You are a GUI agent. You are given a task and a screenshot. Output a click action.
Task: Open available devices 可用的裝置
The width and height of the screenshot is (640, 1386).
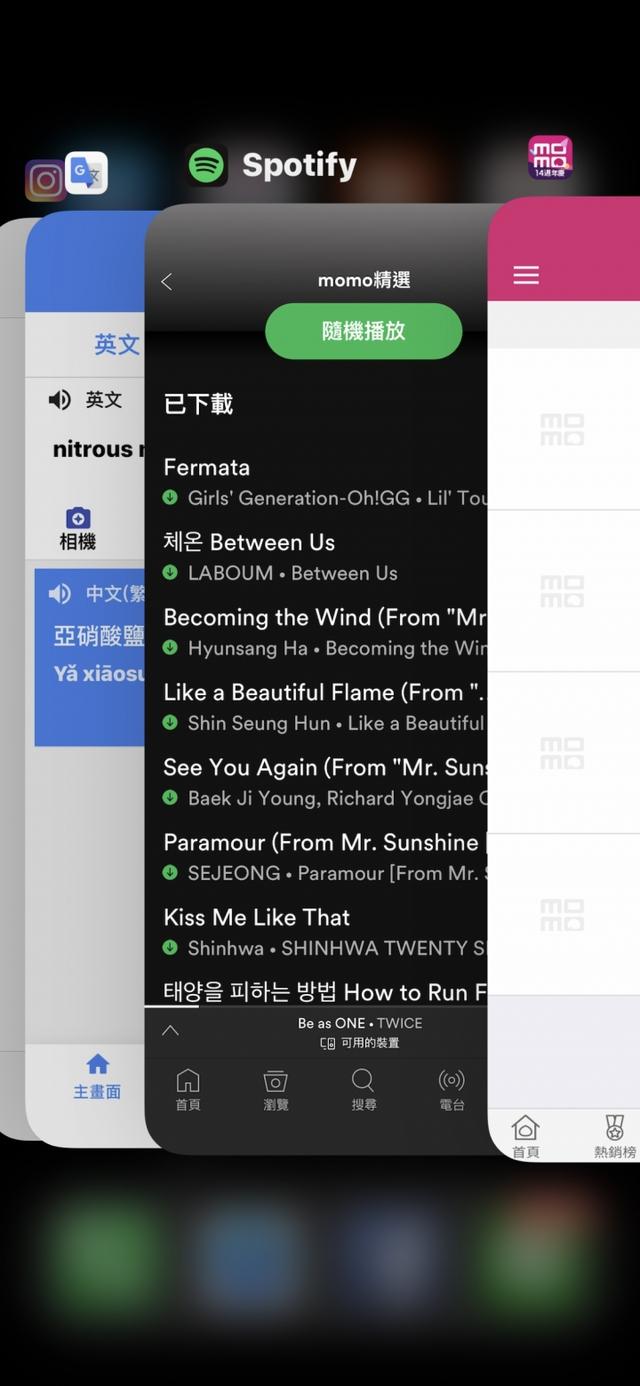point(360,1043)
